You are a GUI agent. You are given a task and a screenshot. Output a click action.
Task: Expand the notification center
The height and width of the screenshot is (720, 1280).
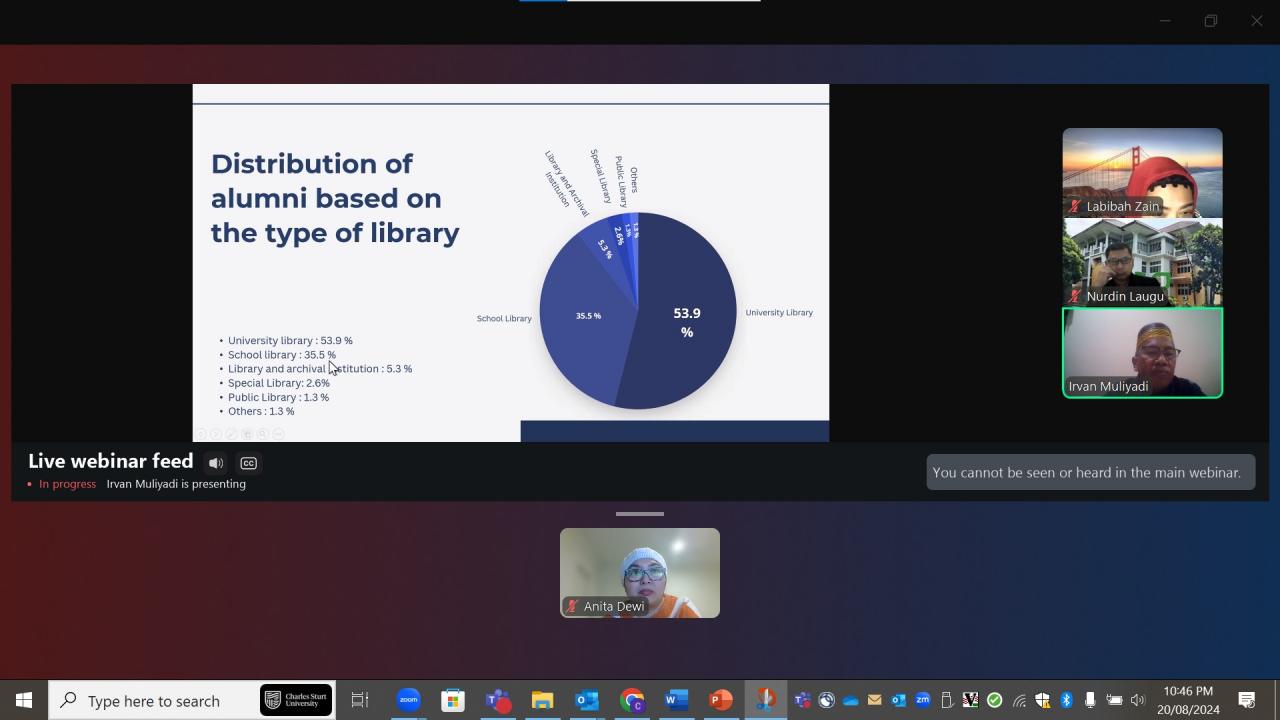(1247, 700)
